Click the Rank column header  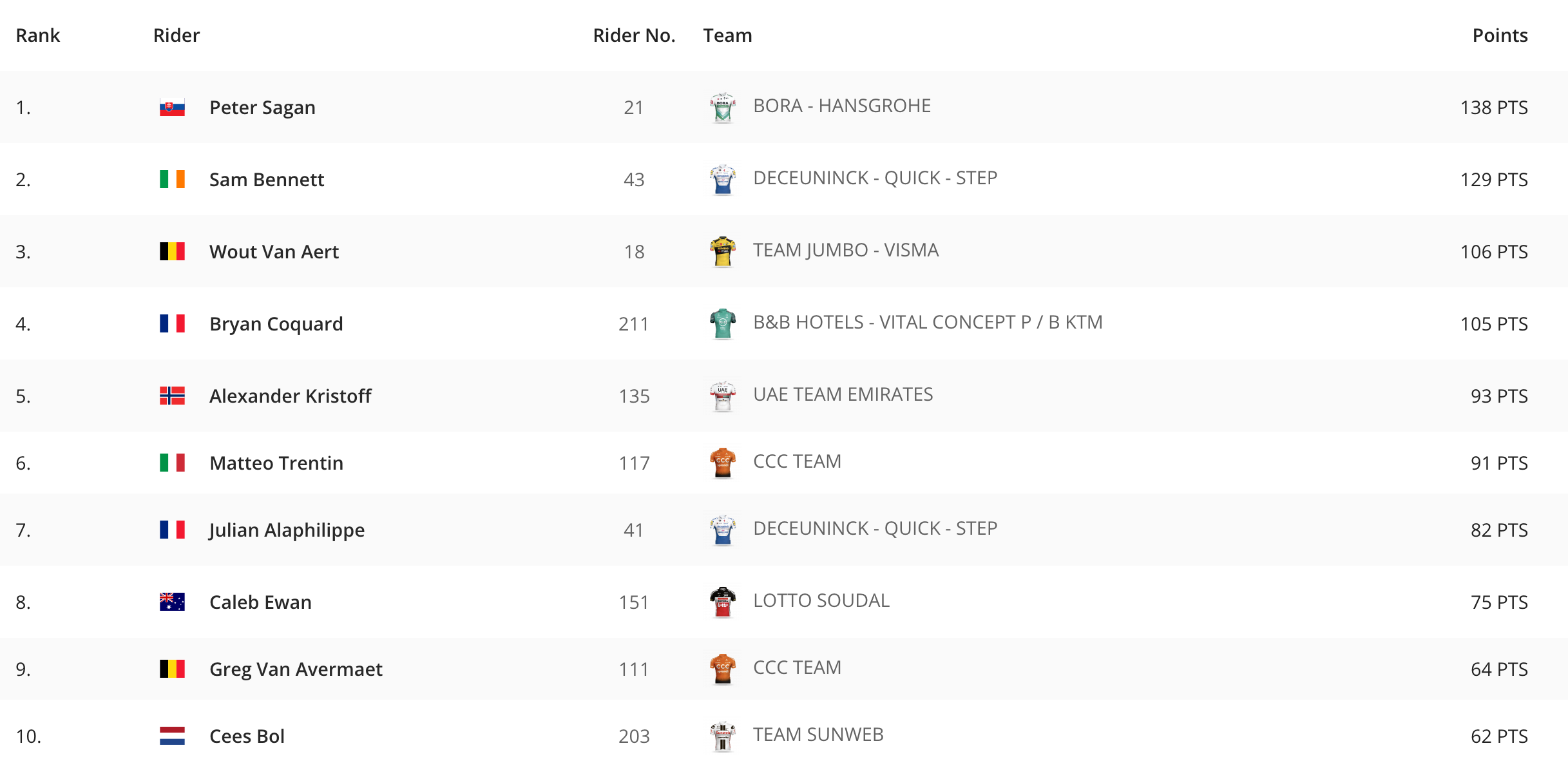click(x=37, y=35)
